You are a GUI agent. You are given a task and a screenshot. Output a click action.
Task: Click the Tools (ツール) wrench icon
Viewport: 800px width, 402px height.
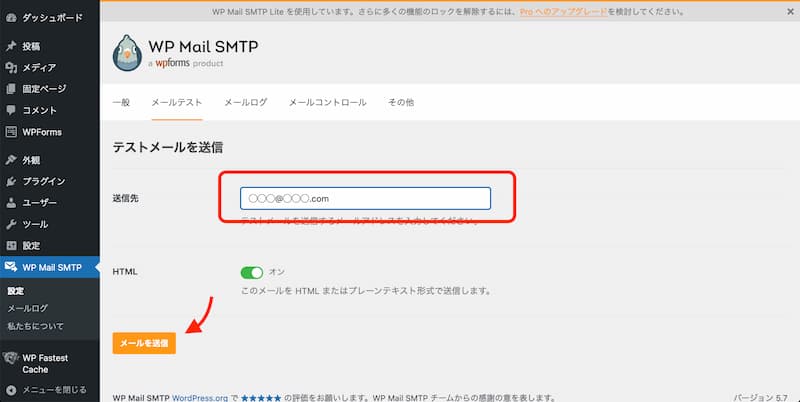tap(11, 224)
